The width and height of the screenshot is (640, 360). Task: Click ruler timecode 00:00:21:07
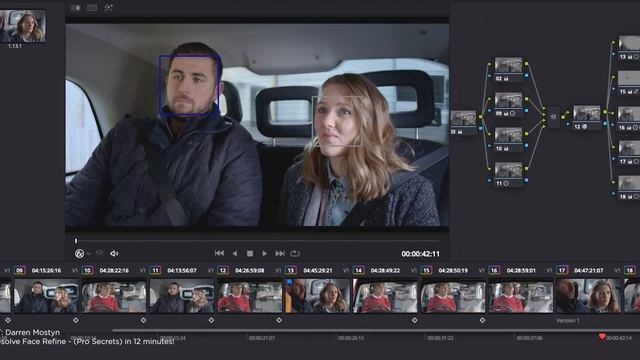(x=262, y=338)
